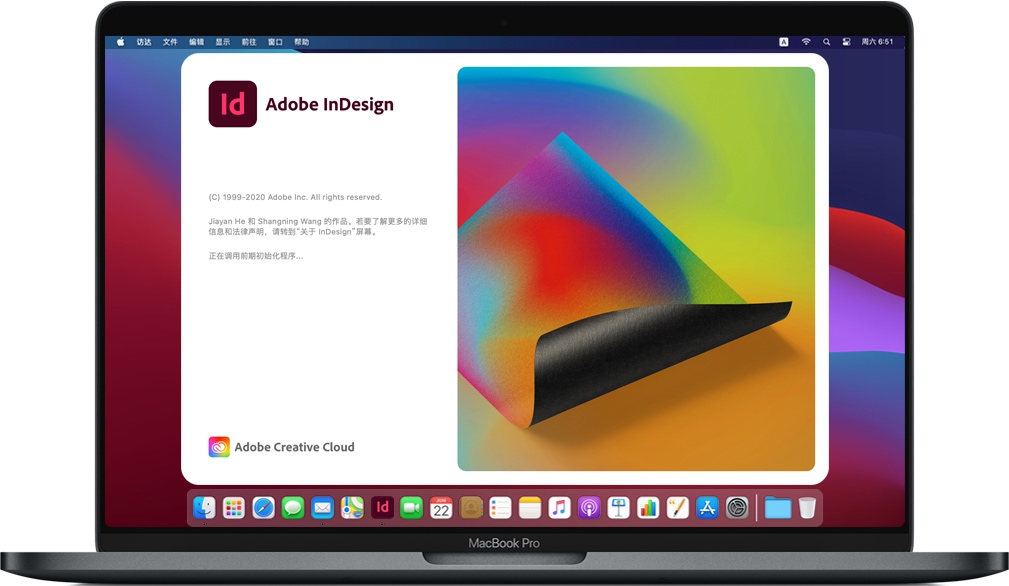Screen dimensions: 1009x586
Task: Open Numbers from the Dock
Action: pos(648,508)
